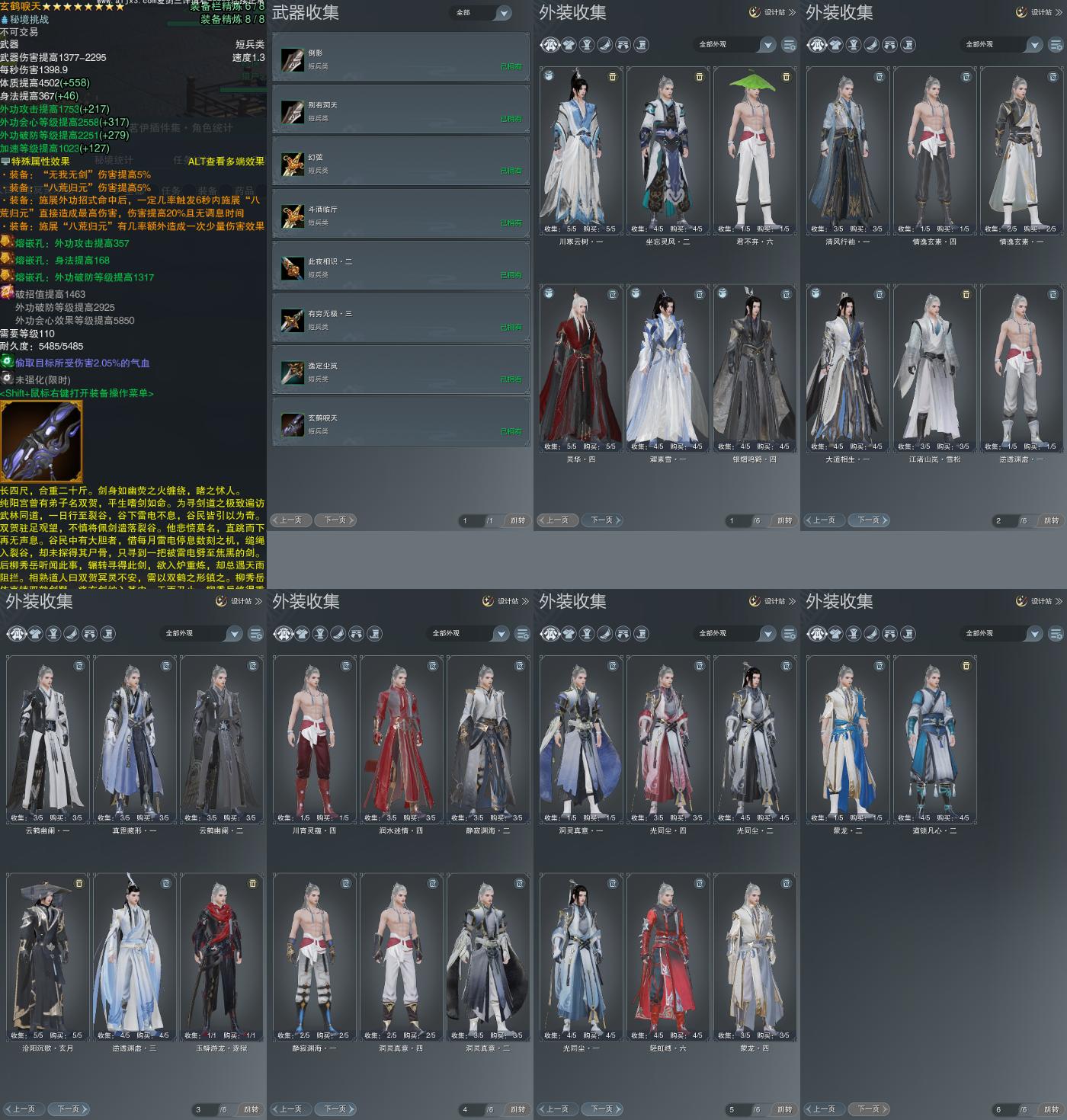This screenshot has width=1067, height=1120.
Task: Open list settings icon on outfit page 1
Action: click(789, 45)
